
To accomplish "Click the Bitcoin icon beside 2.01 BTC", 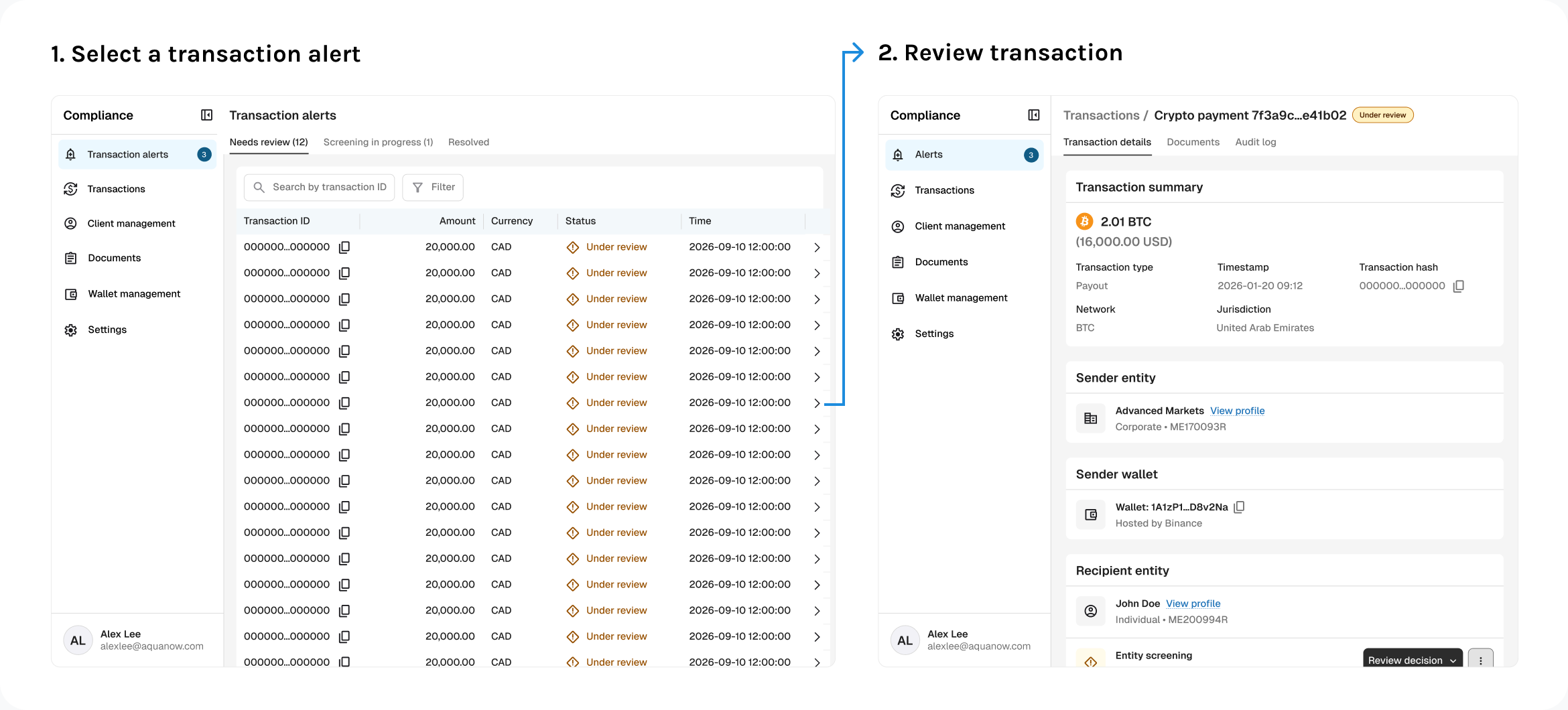I will pyautogui.click(x=1084, y=221).
